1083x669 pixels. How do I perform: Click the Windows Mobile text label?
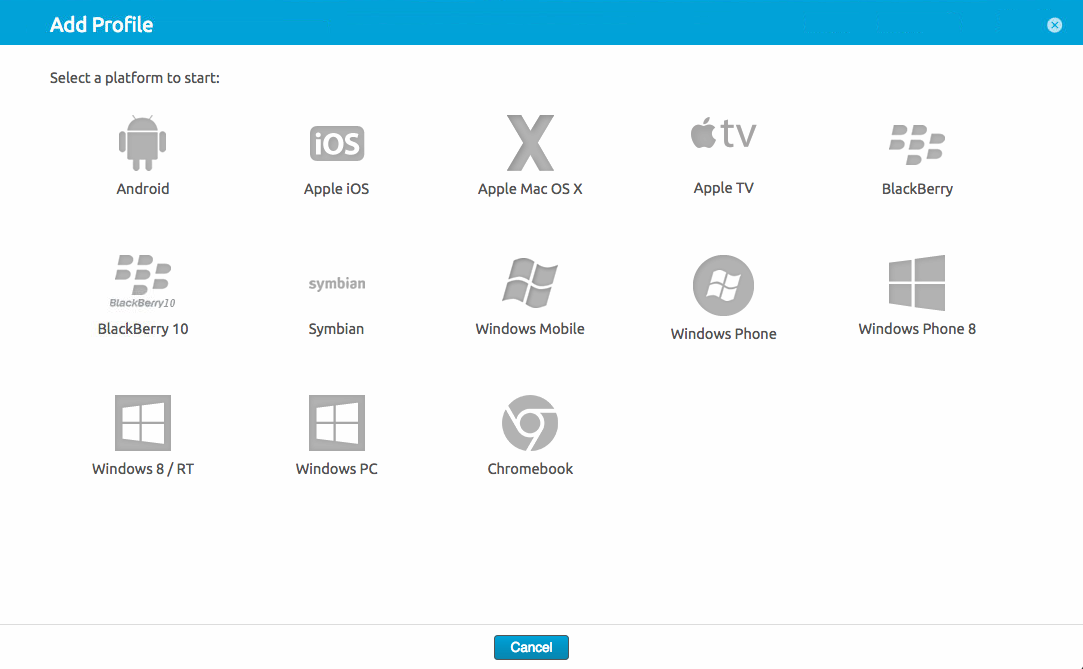[530, 329]
